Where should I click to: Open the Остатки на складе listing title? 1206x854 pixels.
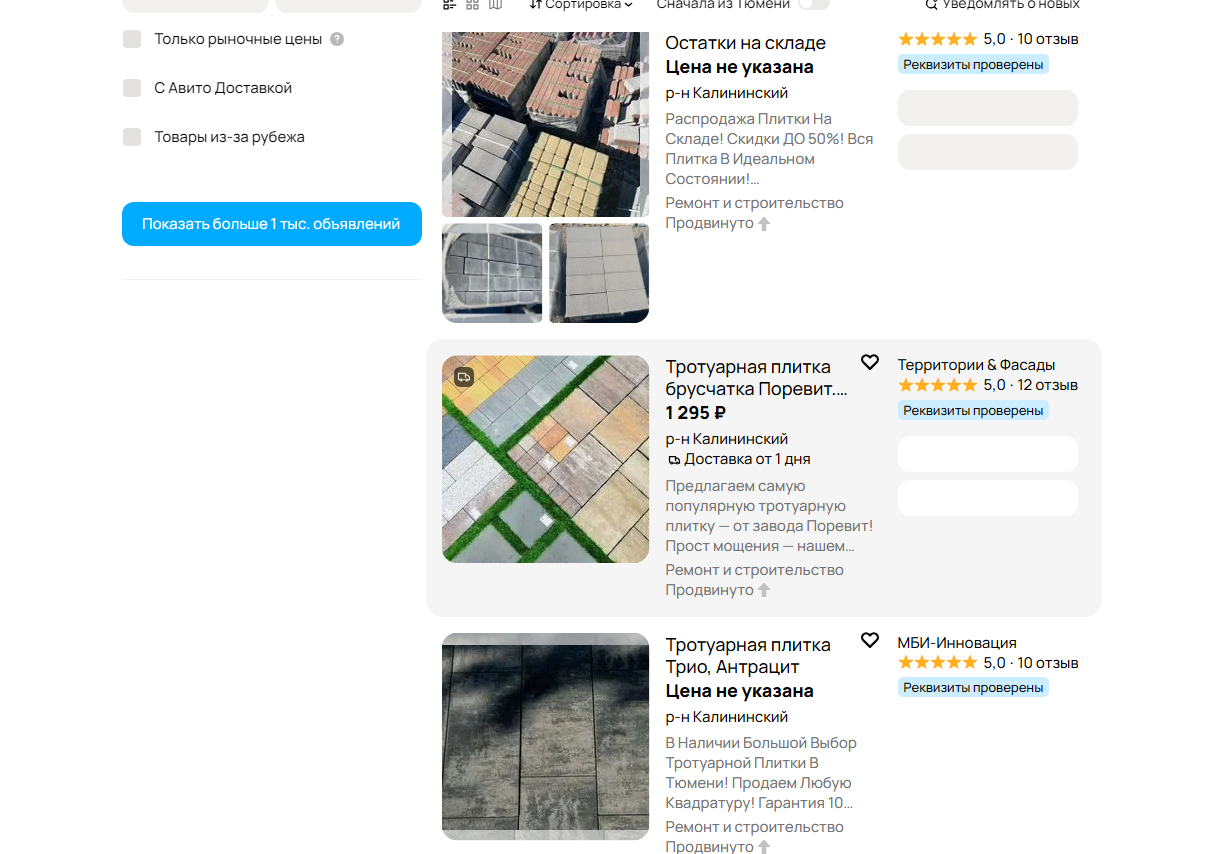tap(746, 43)
